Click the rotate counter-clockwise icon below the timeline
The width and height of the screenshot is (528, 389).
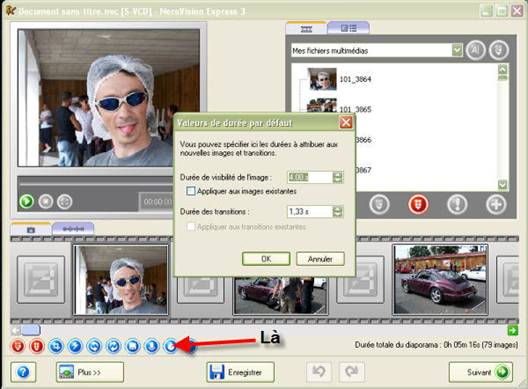point(94,346)
